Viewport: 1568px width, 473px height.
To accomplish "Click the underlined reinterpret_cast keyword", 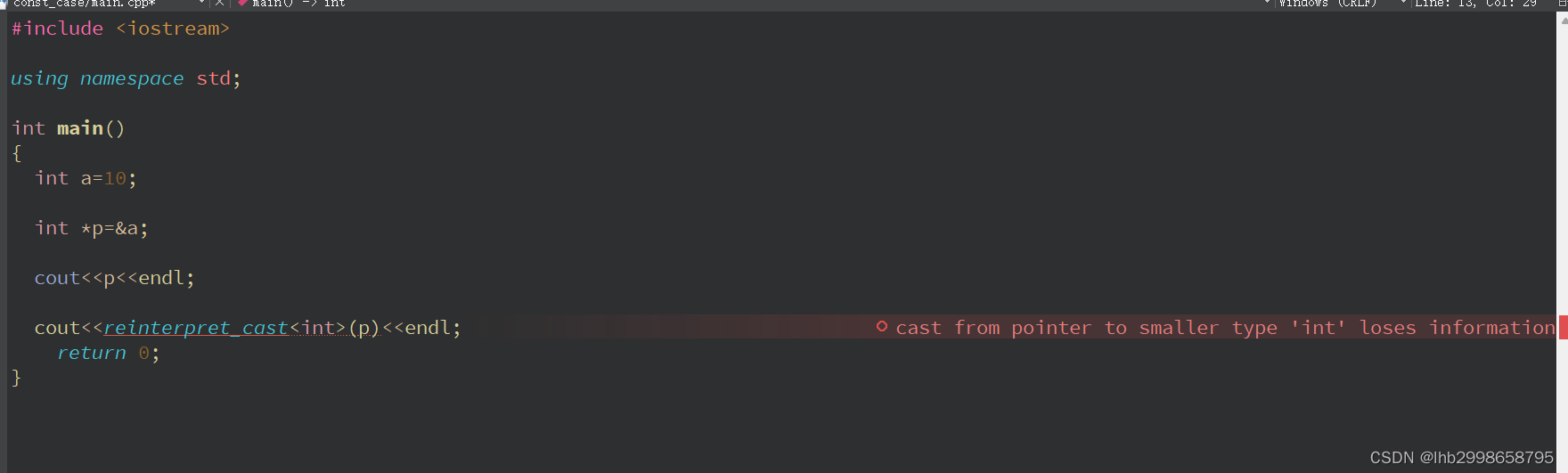I will click(196, 328).
